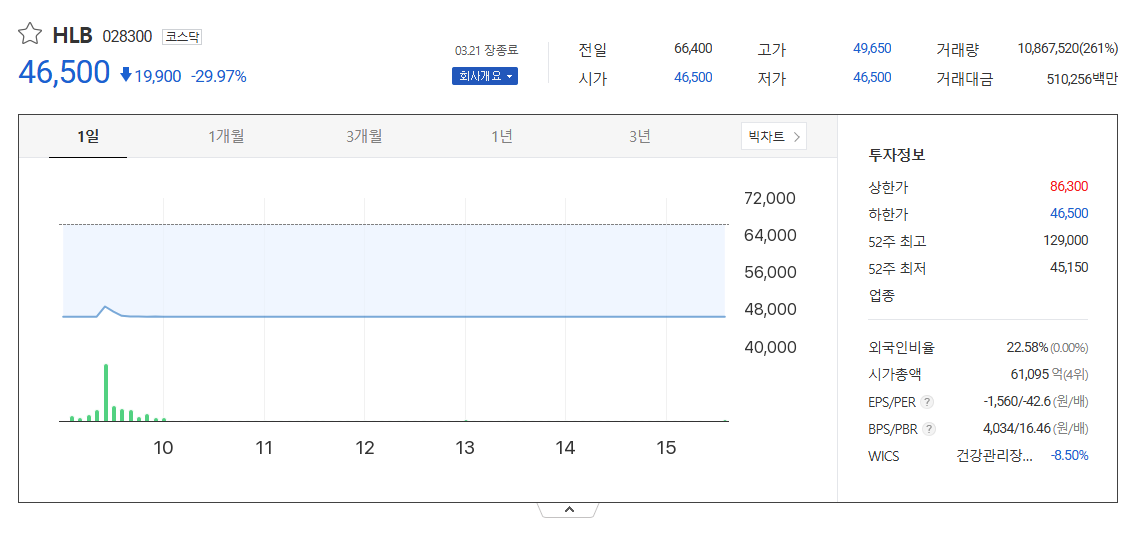The image size is (1141, 533).
Task: Click the 외국인비율 value 22.58%
Action: tap(1027, 347)
